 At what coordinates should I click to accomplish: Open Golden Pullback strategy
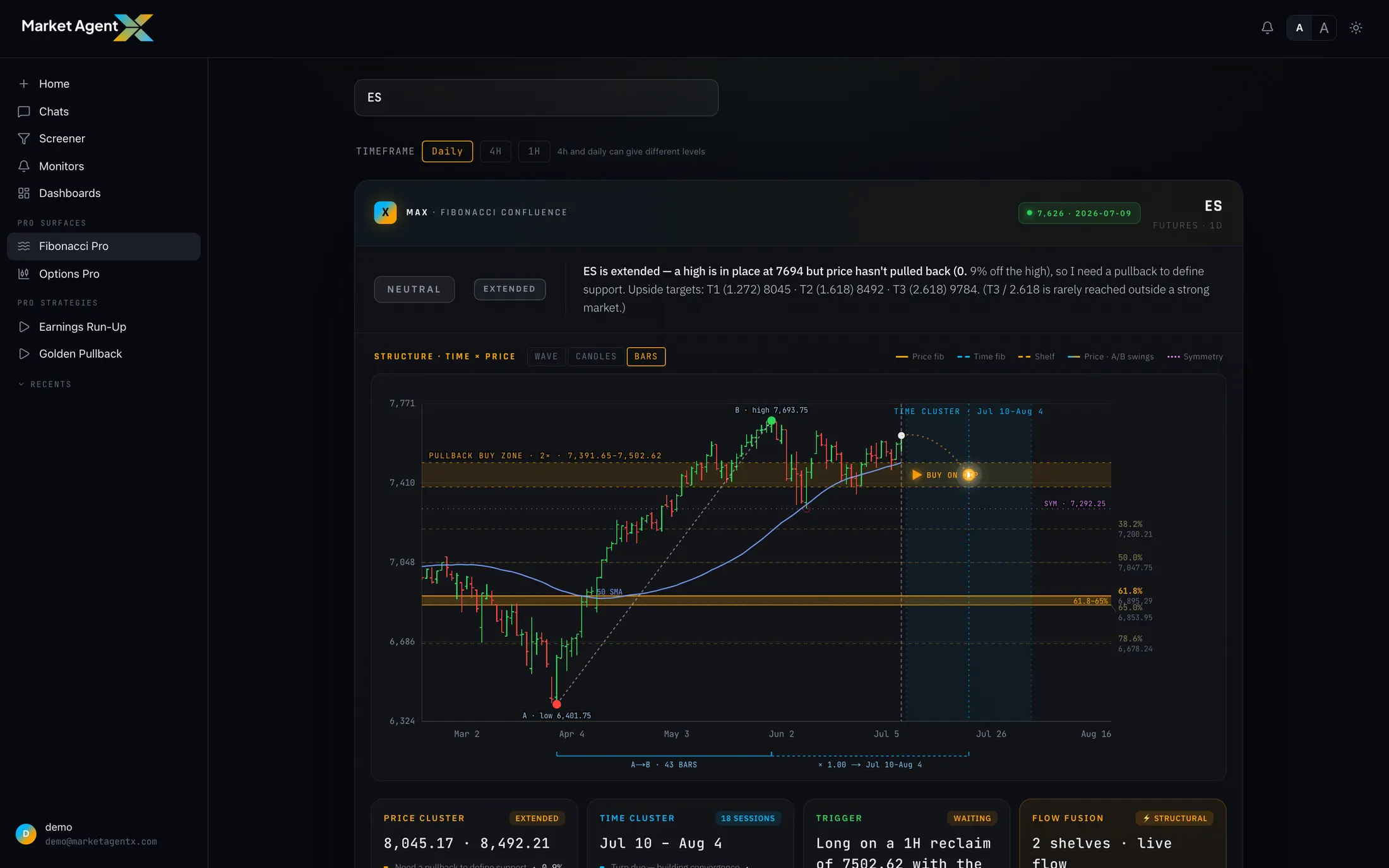(104, 354)
